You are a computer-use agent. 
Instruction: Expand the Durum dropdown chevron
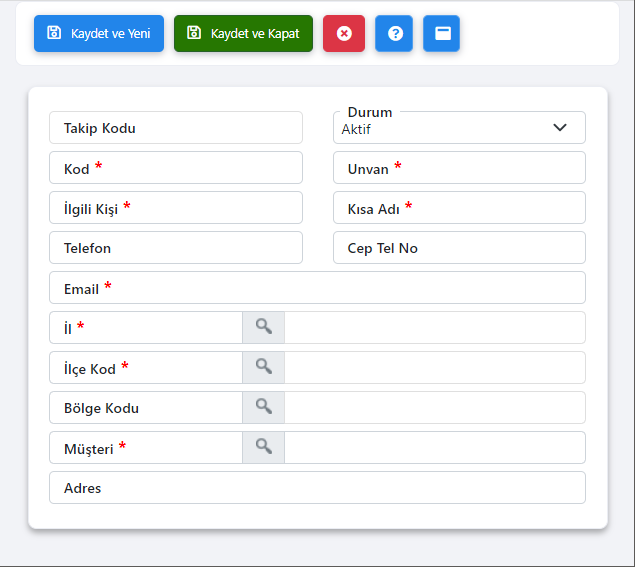(560, 128)
